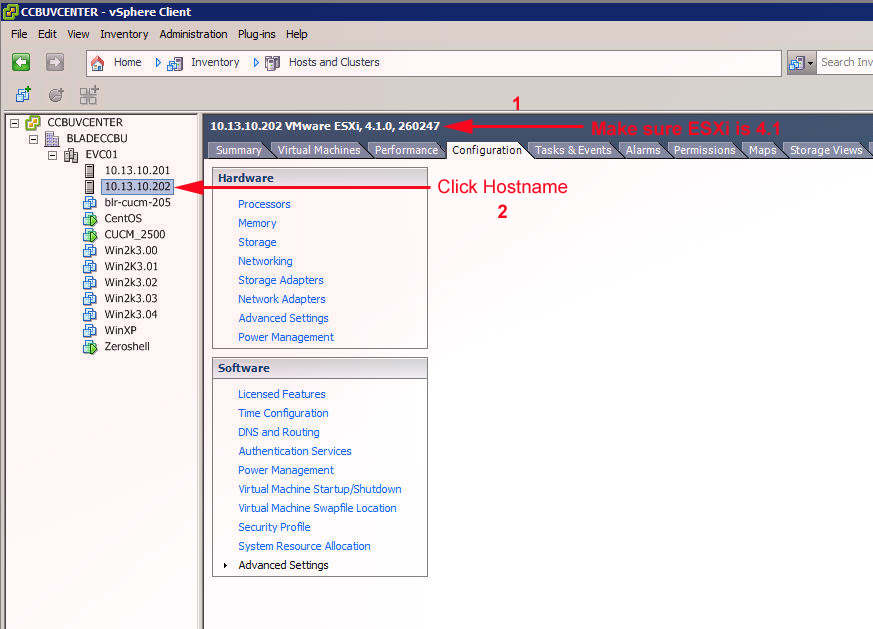Open the Administration menu
This screenshot has width=873, height=629.
coord(193,34)
